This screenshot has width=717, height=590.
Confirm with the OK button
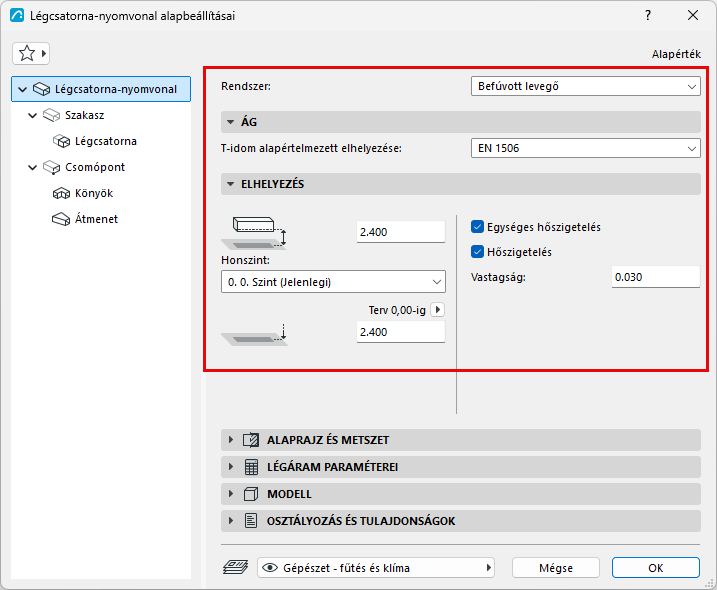(656, 568)
